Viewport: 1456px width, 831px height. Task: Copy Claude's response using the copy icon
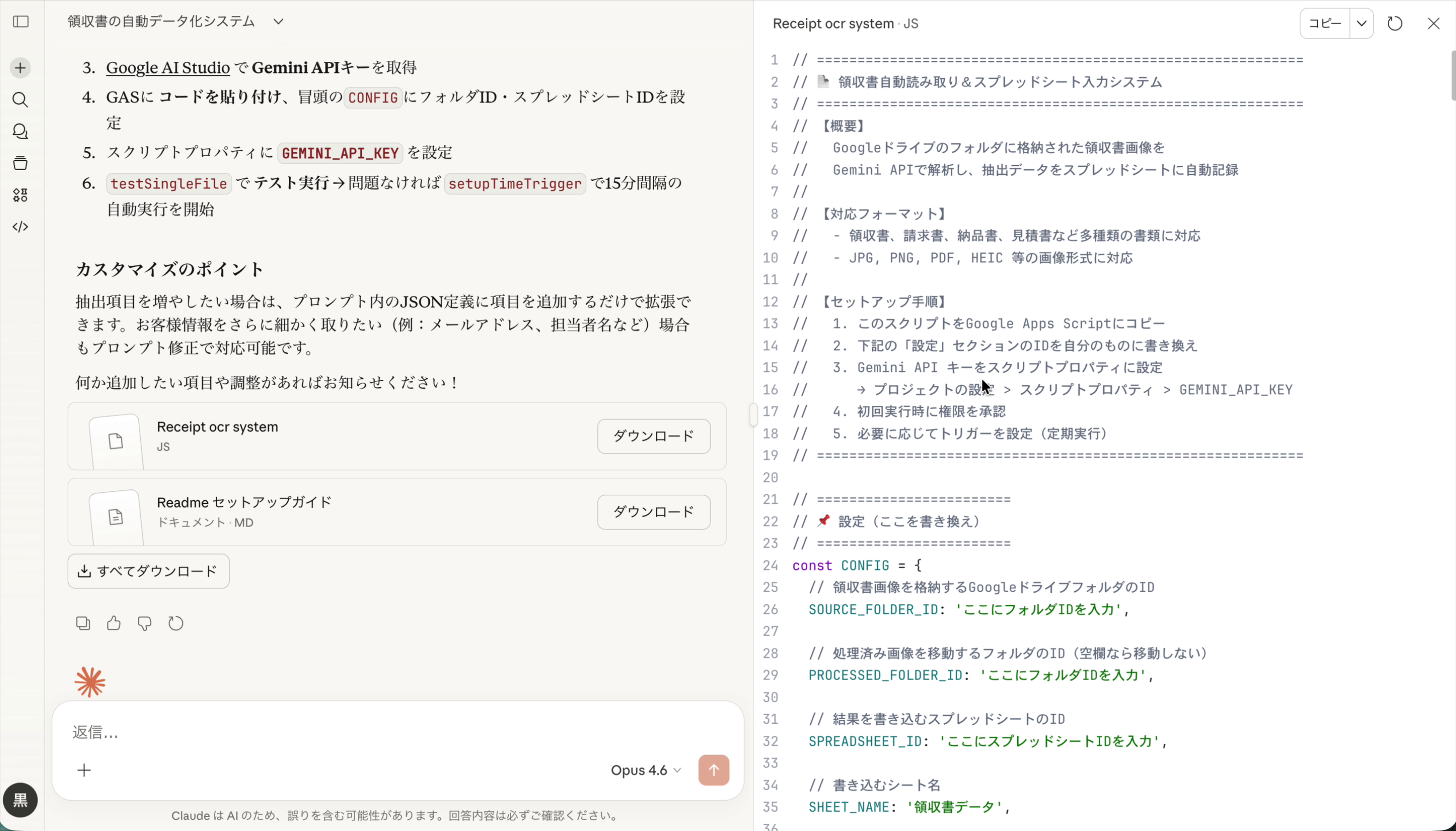coord(83,623)
